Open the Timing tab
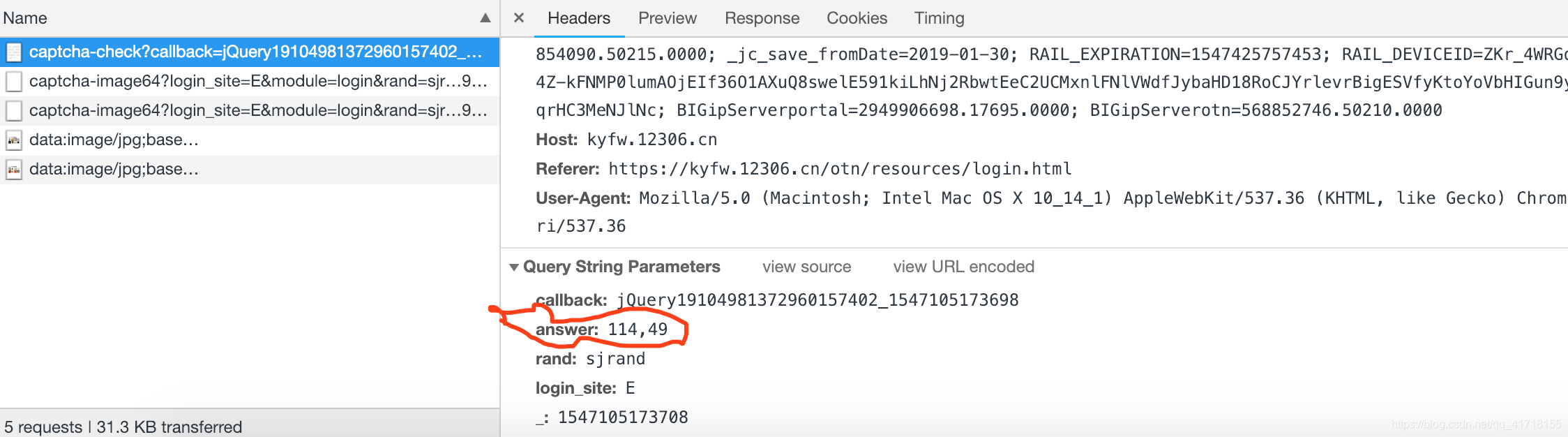The width and height of the screenshot is (1568, 437). 939,18
